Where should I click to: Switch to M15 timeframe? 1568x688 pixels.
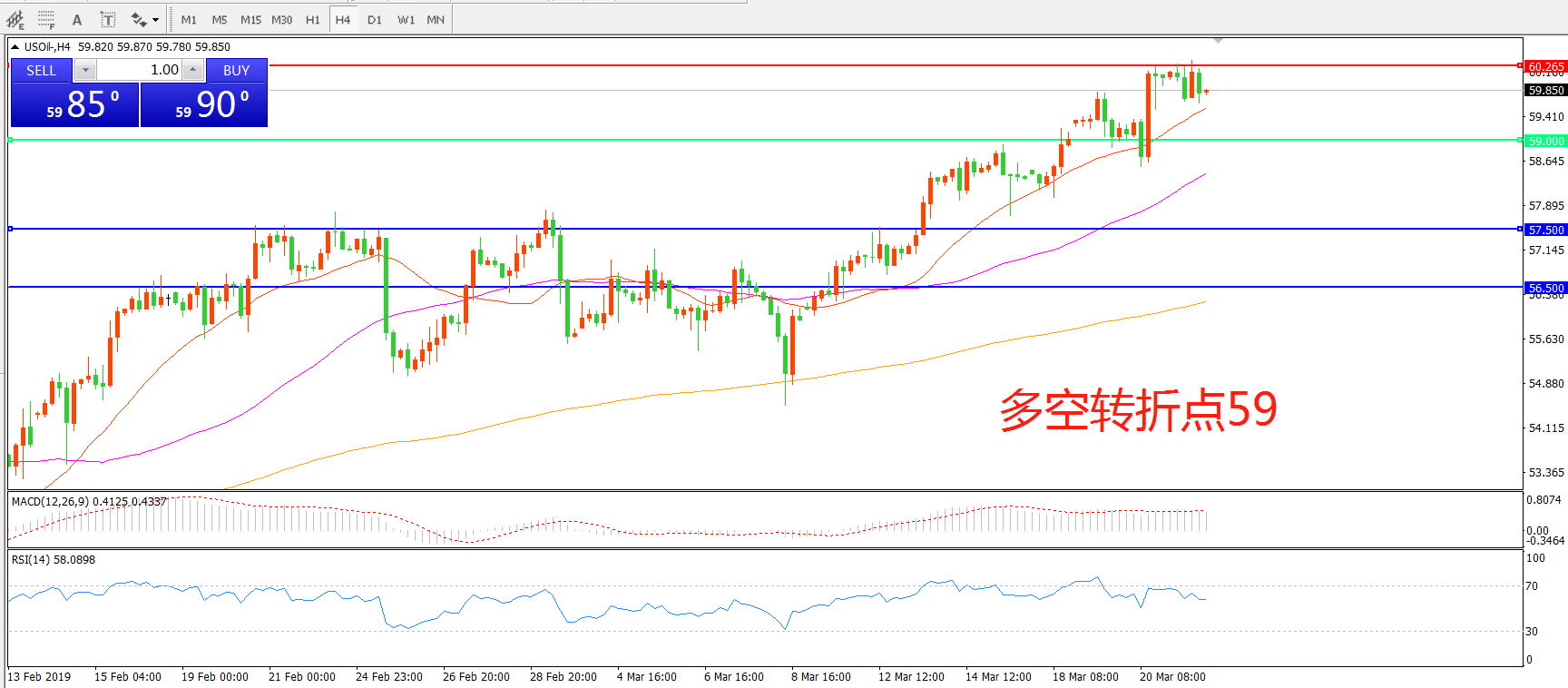(250, 19)
